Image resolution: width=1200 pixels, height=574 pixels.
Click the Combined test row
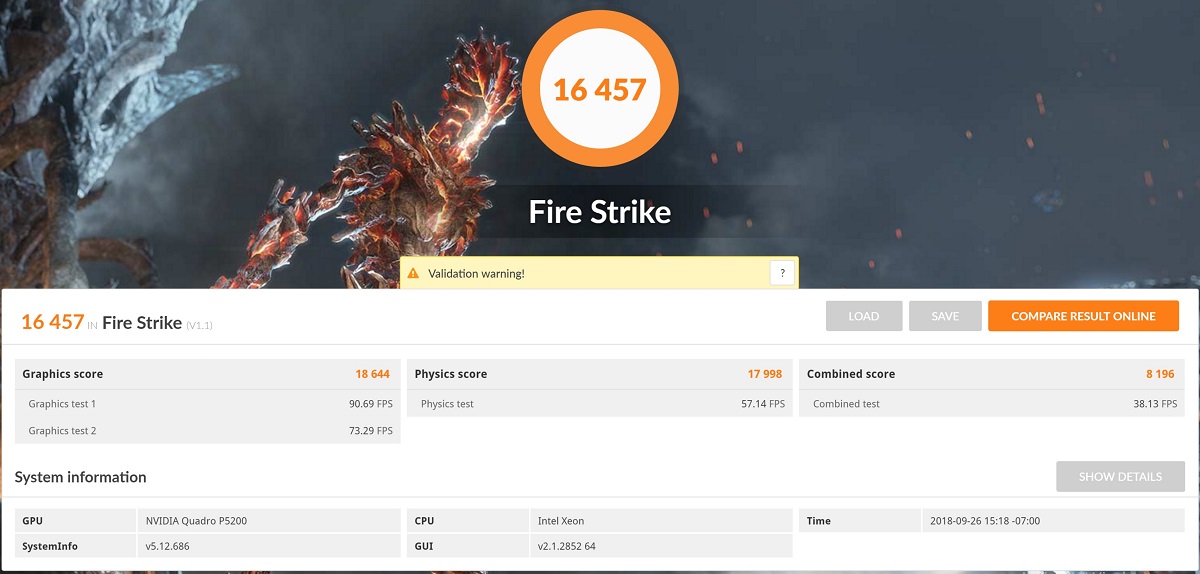click(x=991, y=404)
